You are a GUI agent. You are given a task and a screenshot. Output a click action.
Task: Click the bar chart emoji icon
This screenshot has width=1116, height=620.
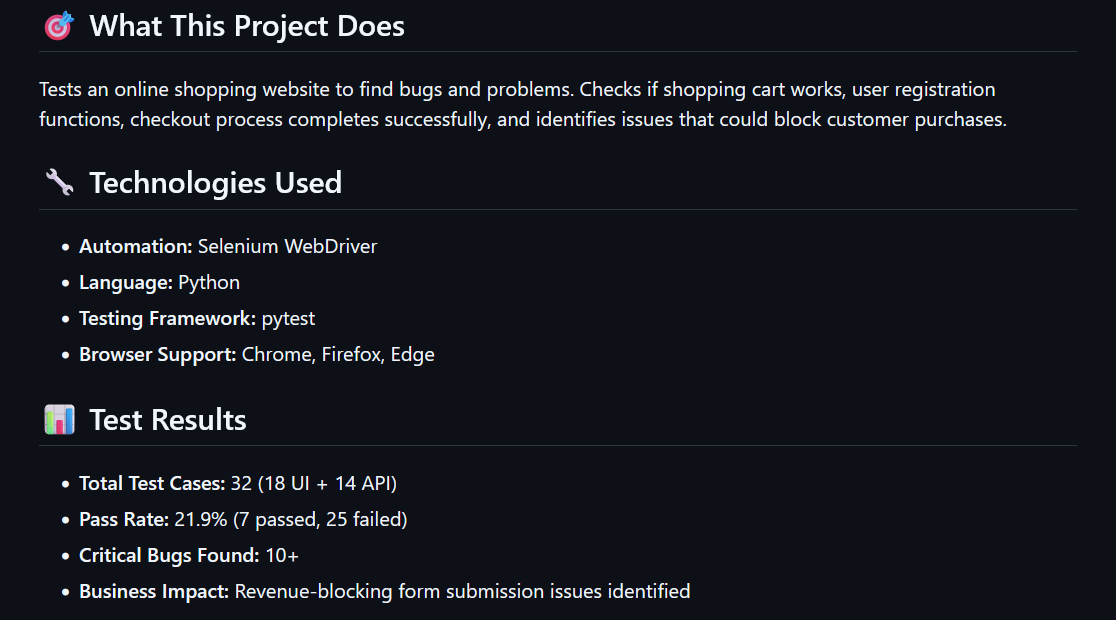coord(59,419)
